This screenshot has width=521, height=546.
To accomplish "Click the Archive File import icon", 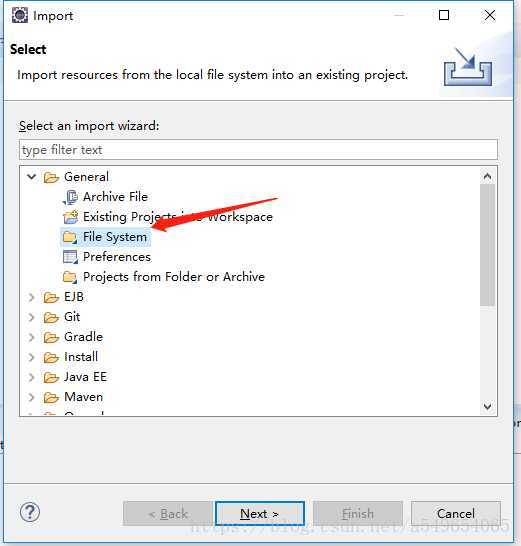I will tap(71, 197).
